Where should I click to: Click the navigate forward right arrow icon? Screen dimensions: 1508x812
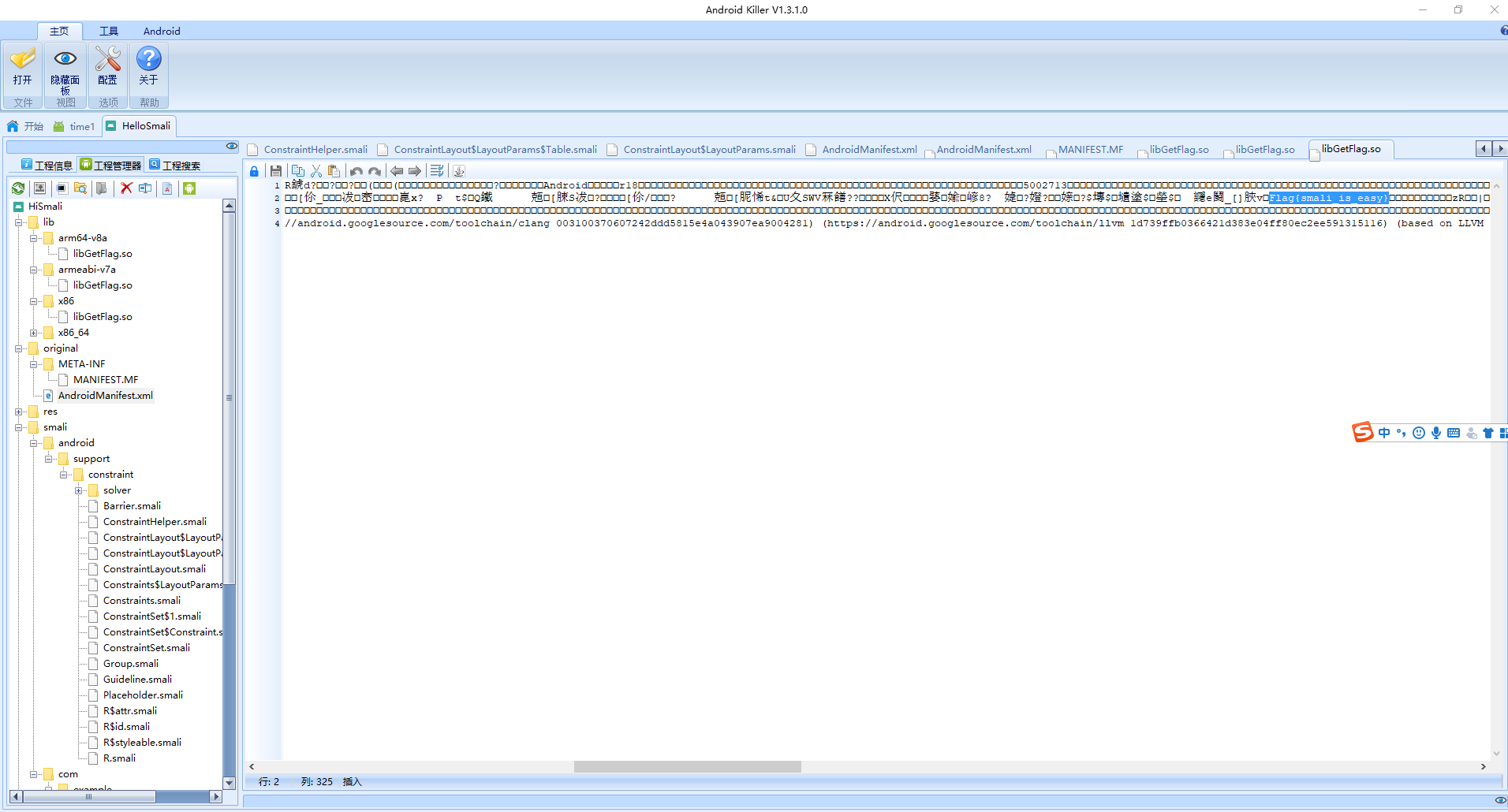415,171
